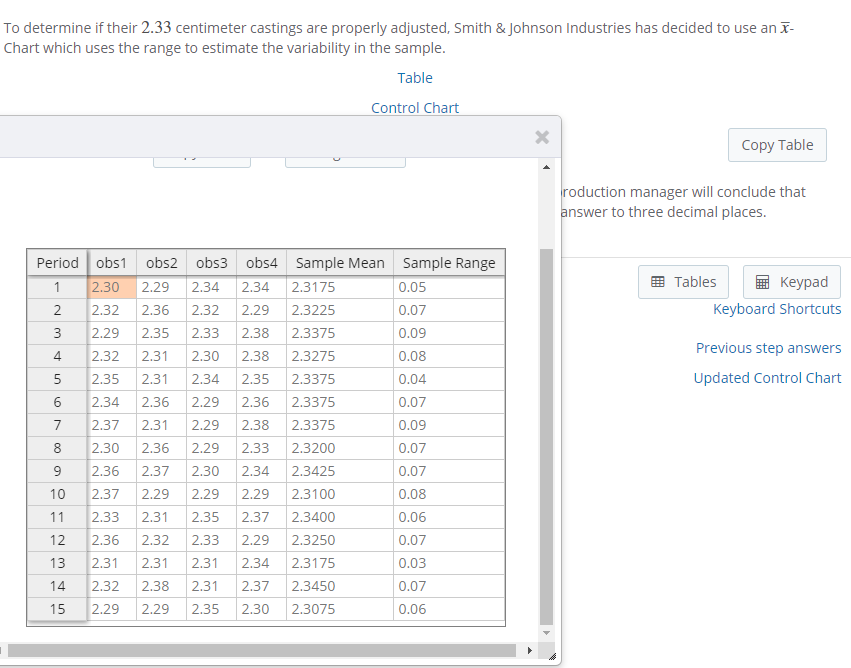Click sample mean 2.3200 in period 8
Image resolution: width=851 pixels, height=668 pixels.
click(x=340, y=448)
